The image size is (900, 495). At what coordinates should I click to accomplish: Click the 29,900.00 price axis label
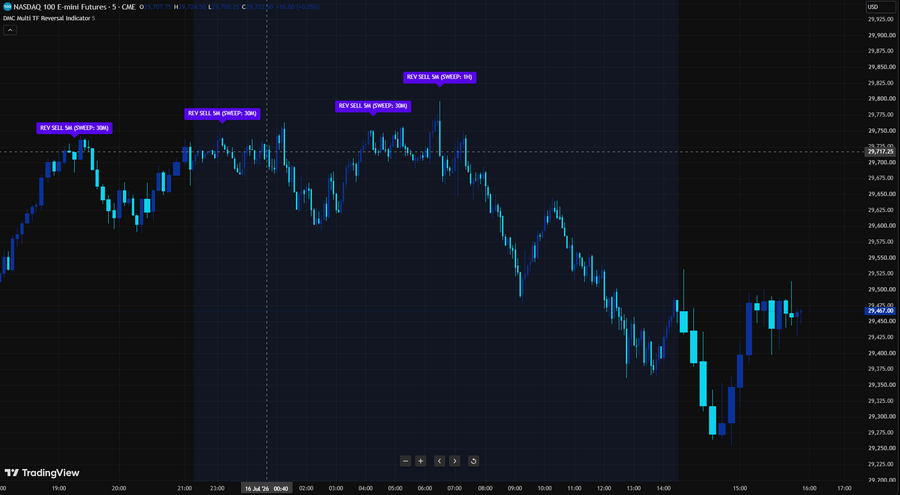point(883,35)
